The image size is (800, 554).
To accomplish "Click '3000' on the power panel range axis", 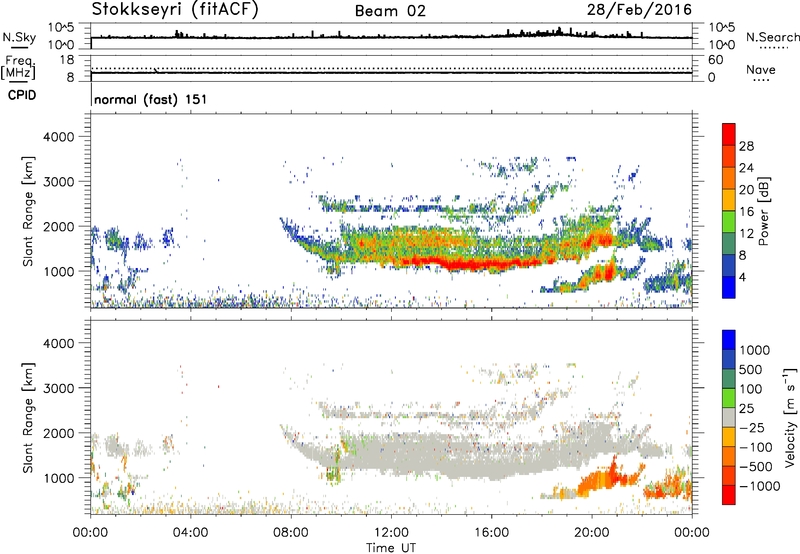I will coord(59,182).
